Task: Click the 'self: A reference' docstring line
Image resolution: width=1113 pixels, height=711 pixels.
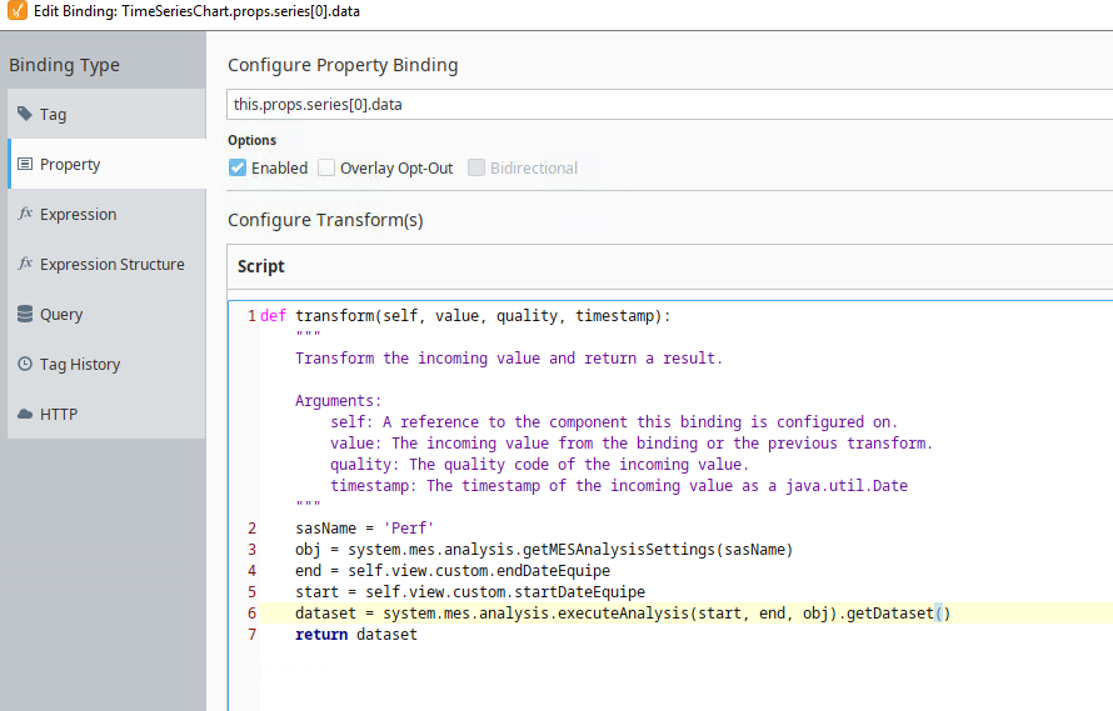Action: [x=614, y=421]
